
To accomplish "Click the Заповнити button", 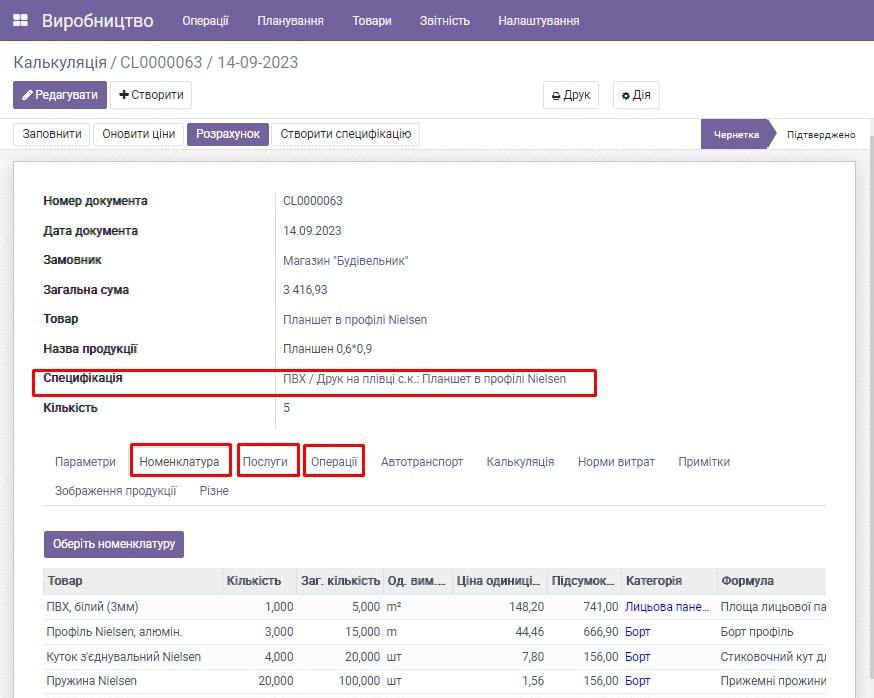I will [x=52, y=134].
